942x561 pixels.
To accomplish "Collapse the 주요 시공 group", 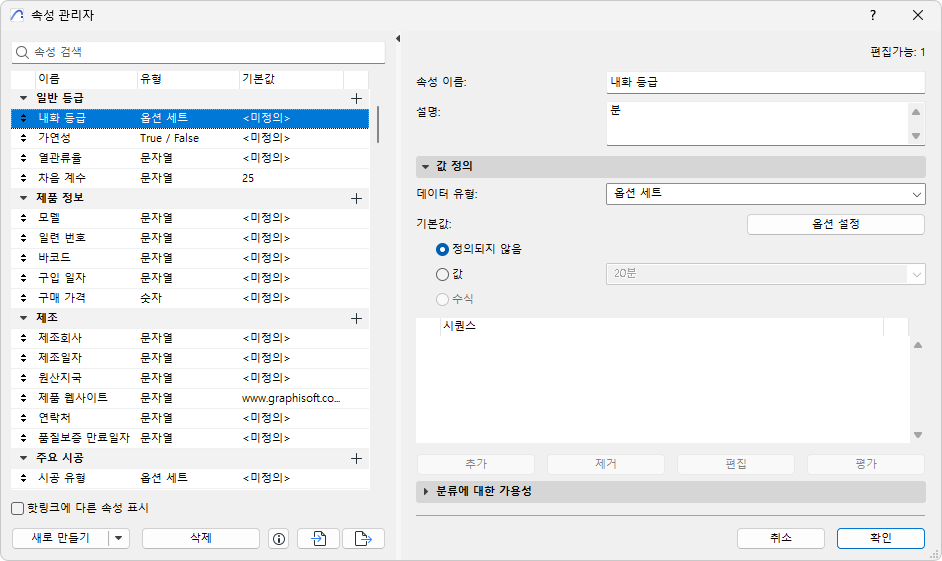I will pos(23,458).
